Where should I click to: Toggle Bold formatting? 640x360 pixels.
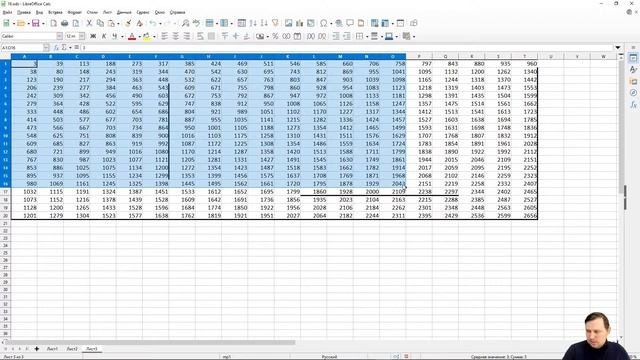click(93, 36)
